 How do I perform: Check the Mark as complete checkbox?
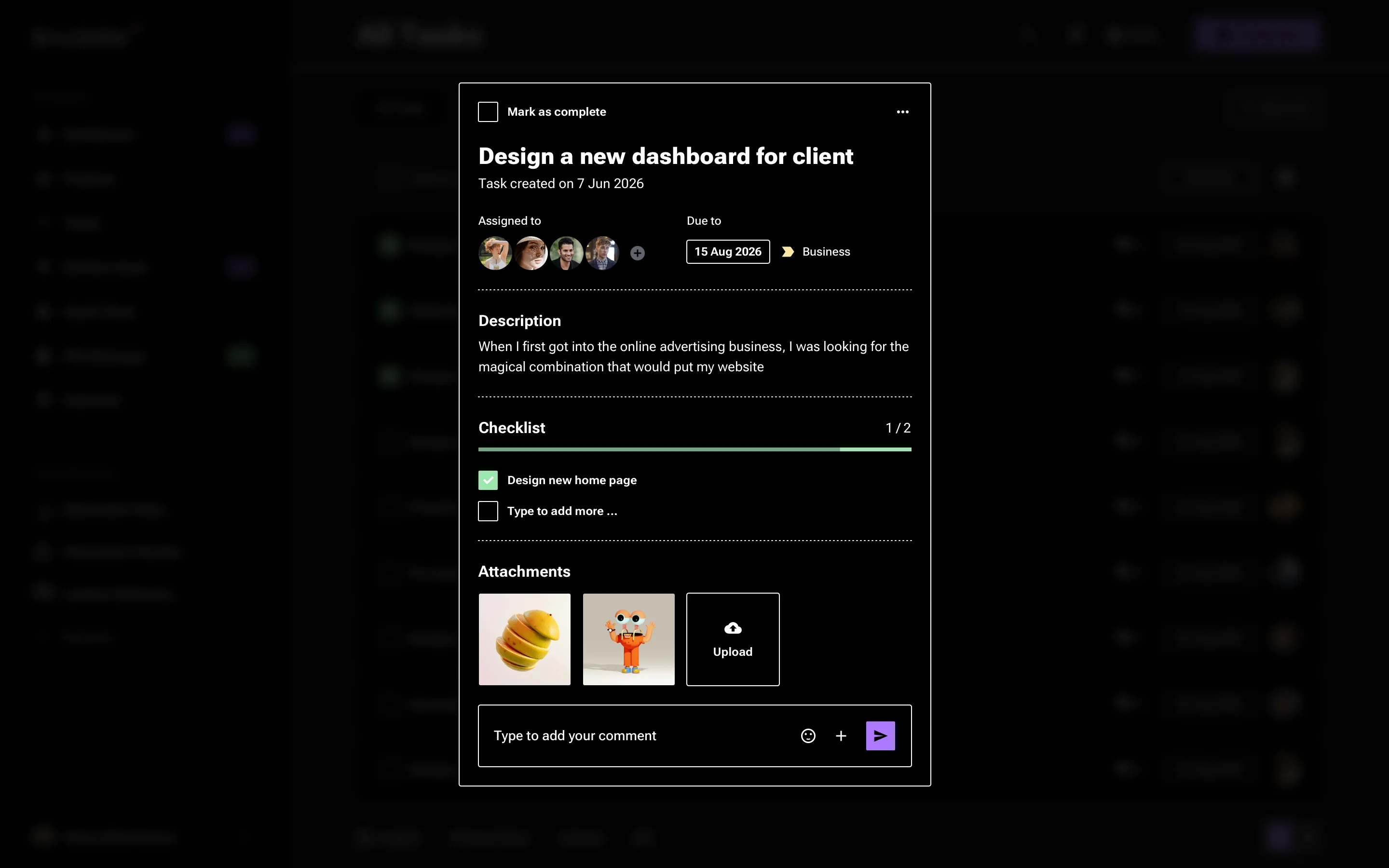pyautogui.click(x=487, y=111)
